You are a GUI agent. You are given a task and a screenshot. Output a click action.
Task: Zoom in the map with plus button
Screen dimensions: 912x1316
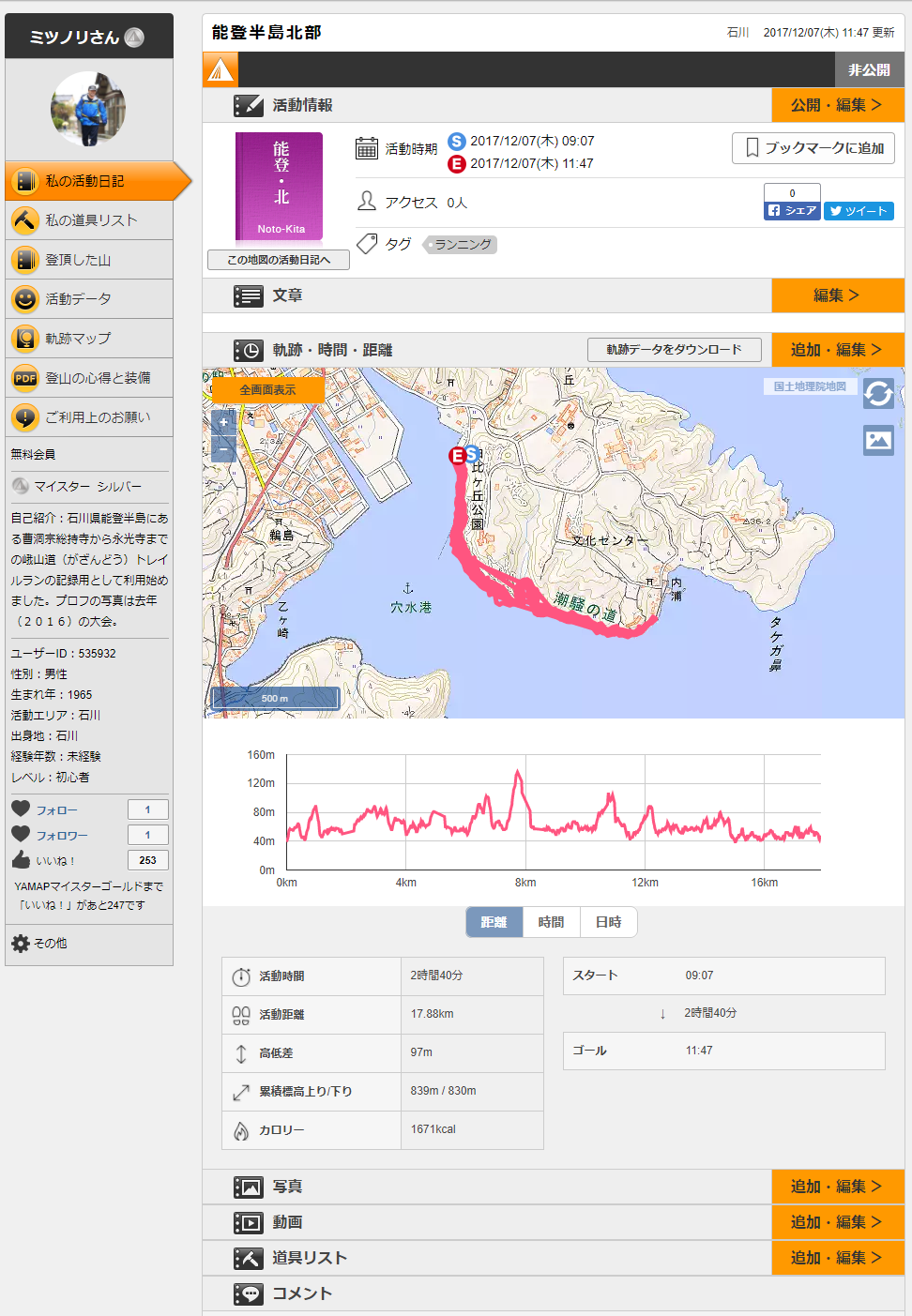pyautogui.click(x=223, y=423)
